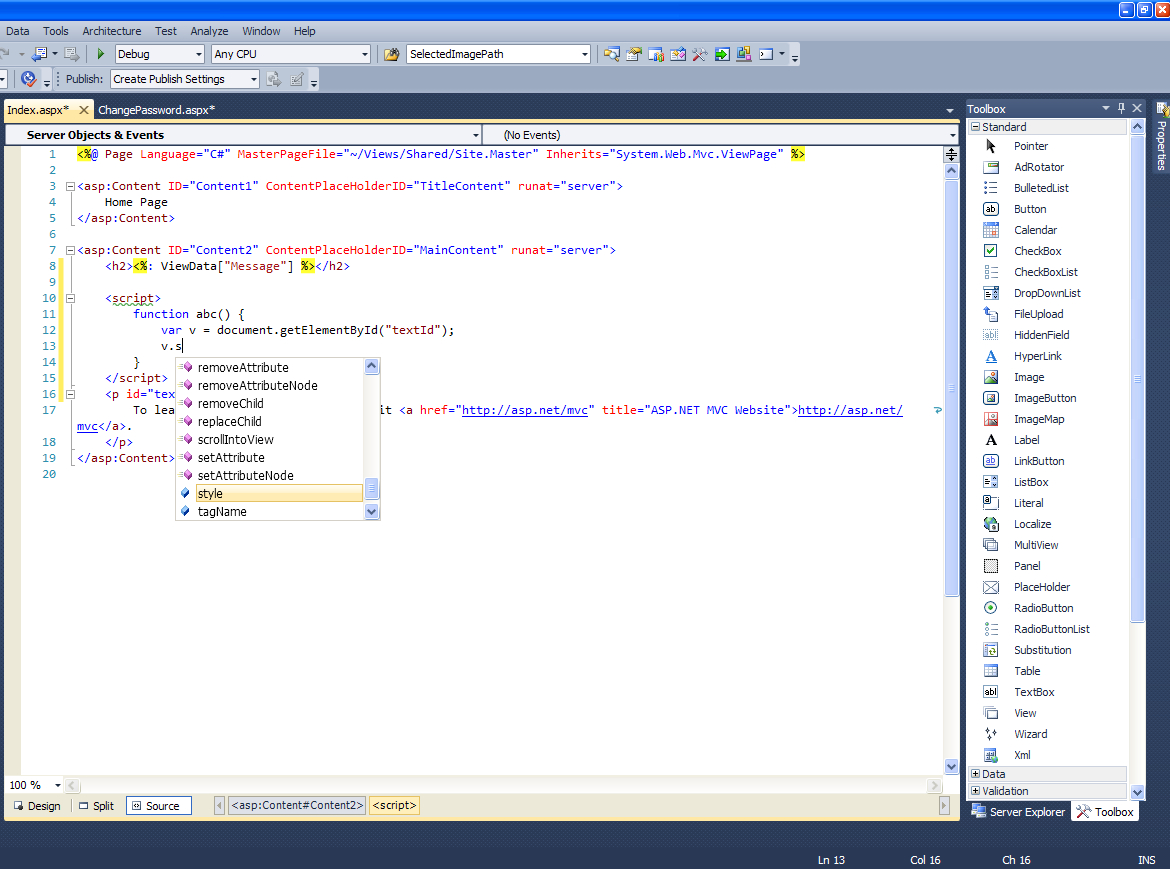Screen dimensions: 1170x869
Task: Open the Tools menu
Action: click(55, 31)
